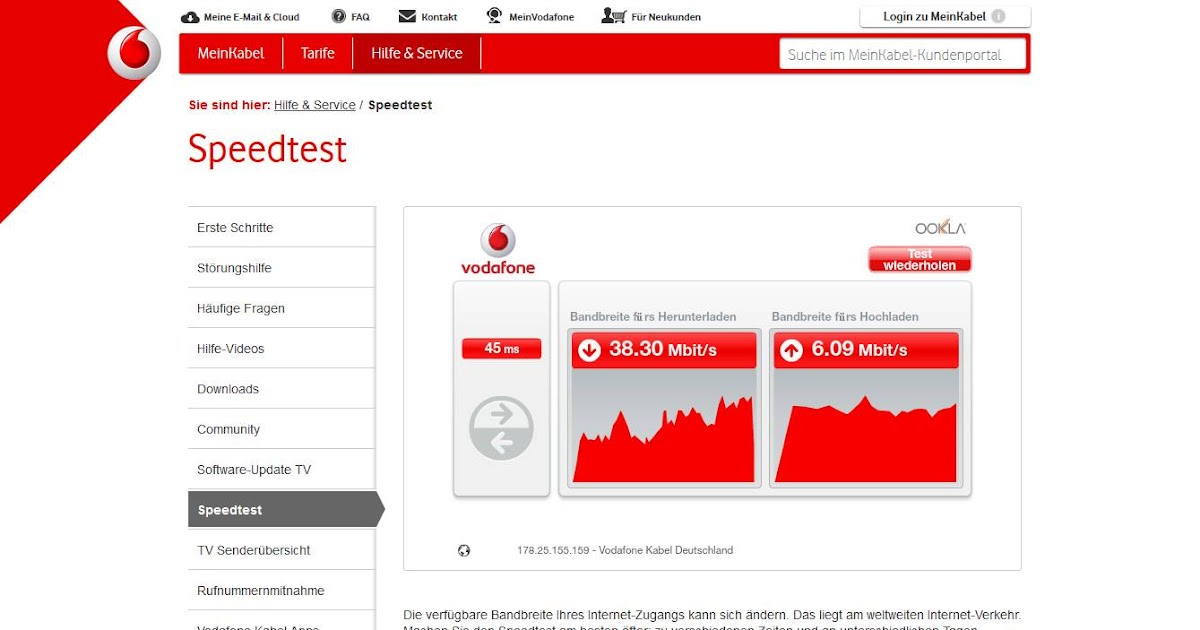Open Rufnummernmitnahme in the sidebar
The width and height of the screenshot is (1200, 630).
281,590
